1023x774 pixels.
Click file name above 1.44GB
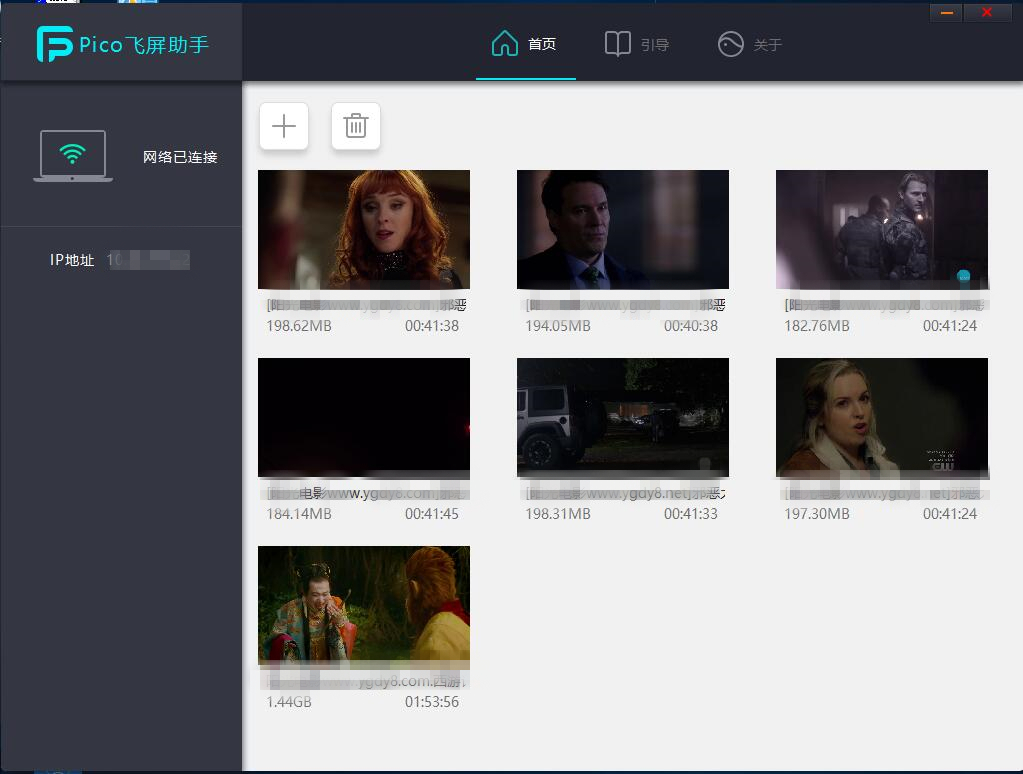click(x=366, y=681)
